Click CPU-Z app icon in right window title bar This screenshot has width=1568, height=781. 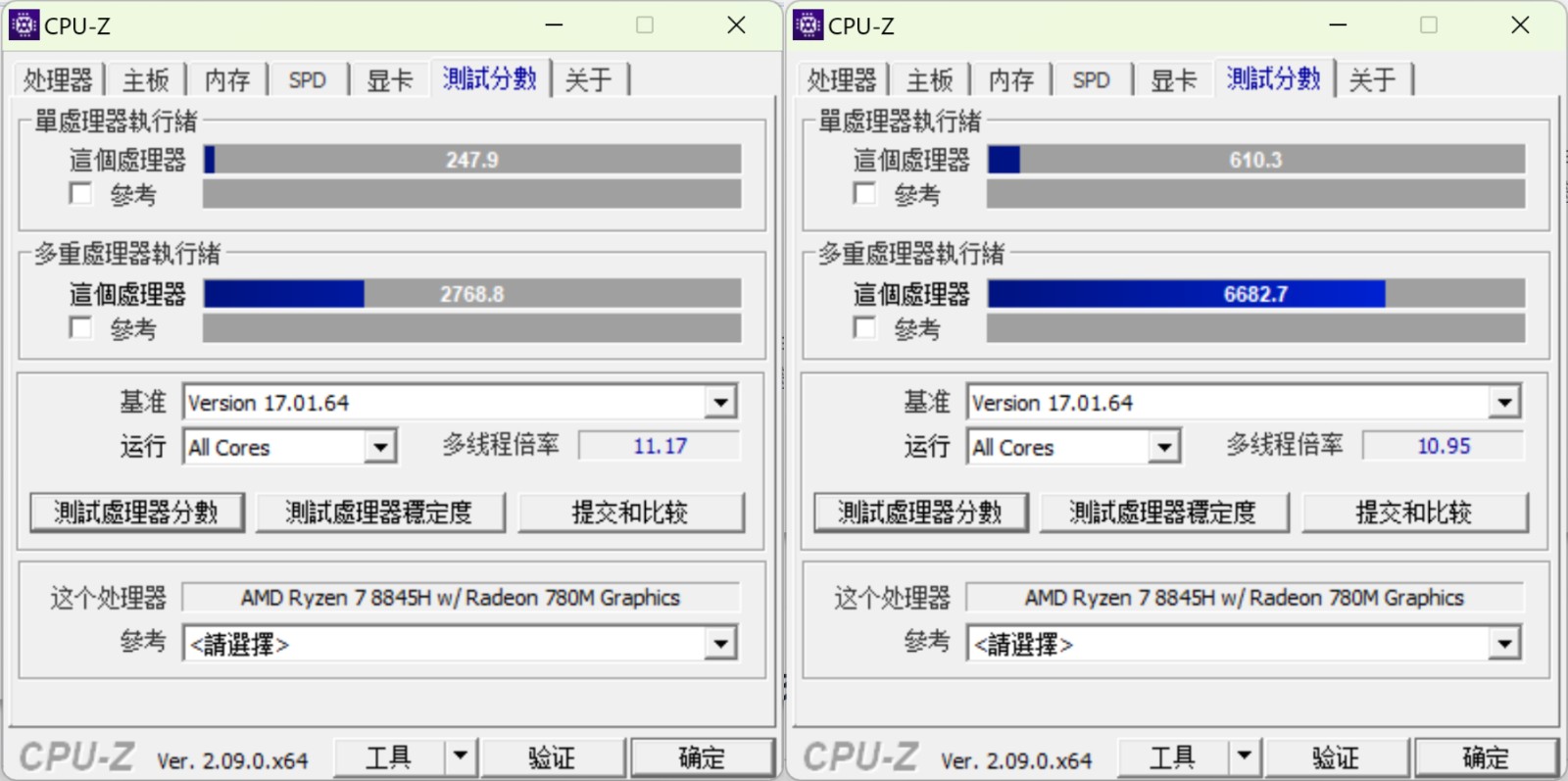(808, 24)
